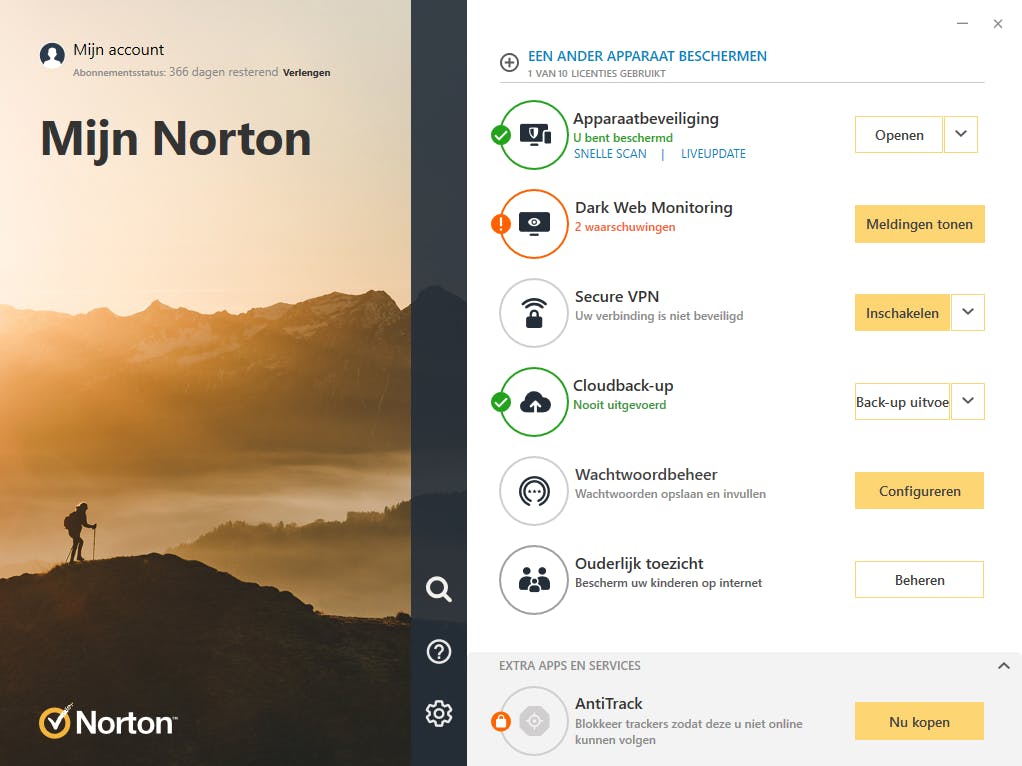This screenshot has height=766, width=1022.
Task: Click the Apparaatbeveiliging device shield icon
Action: point(534,135)
